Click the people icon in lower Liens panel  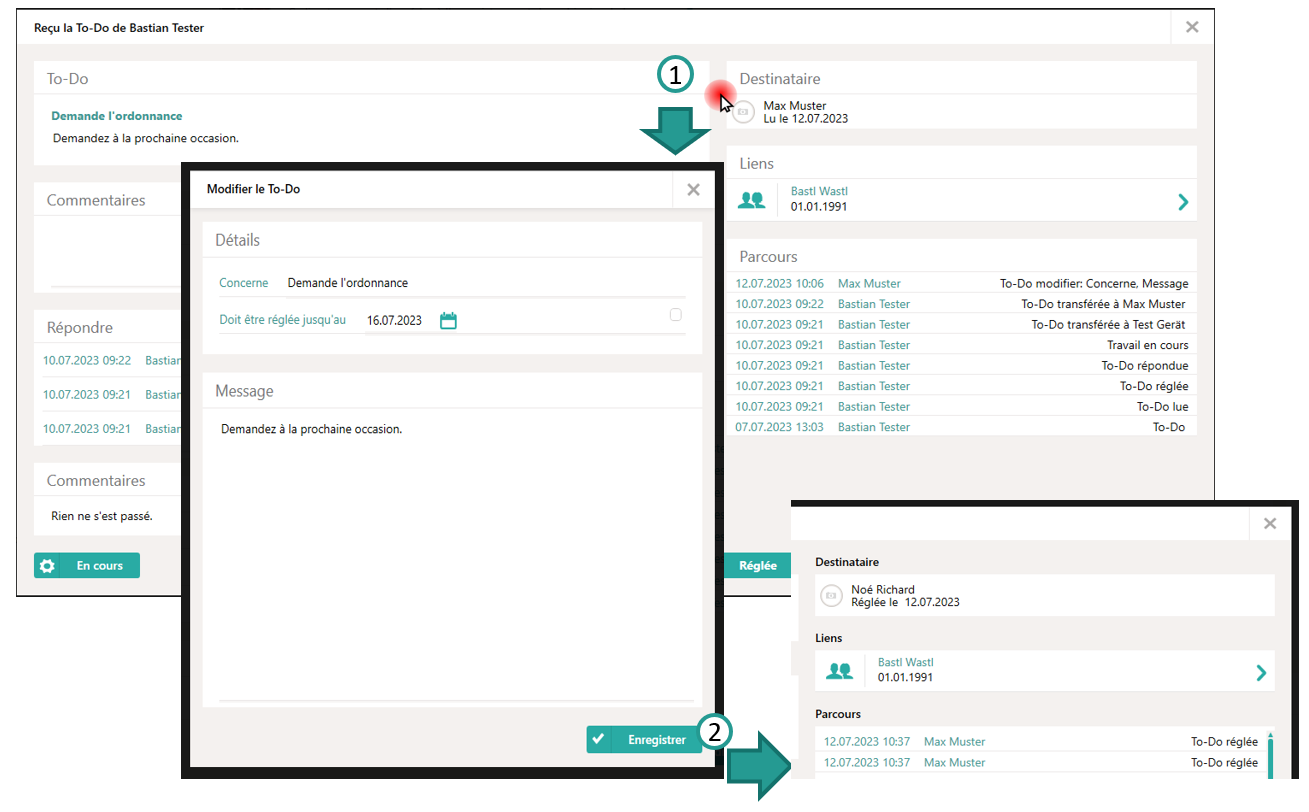[x=839, y=671]
